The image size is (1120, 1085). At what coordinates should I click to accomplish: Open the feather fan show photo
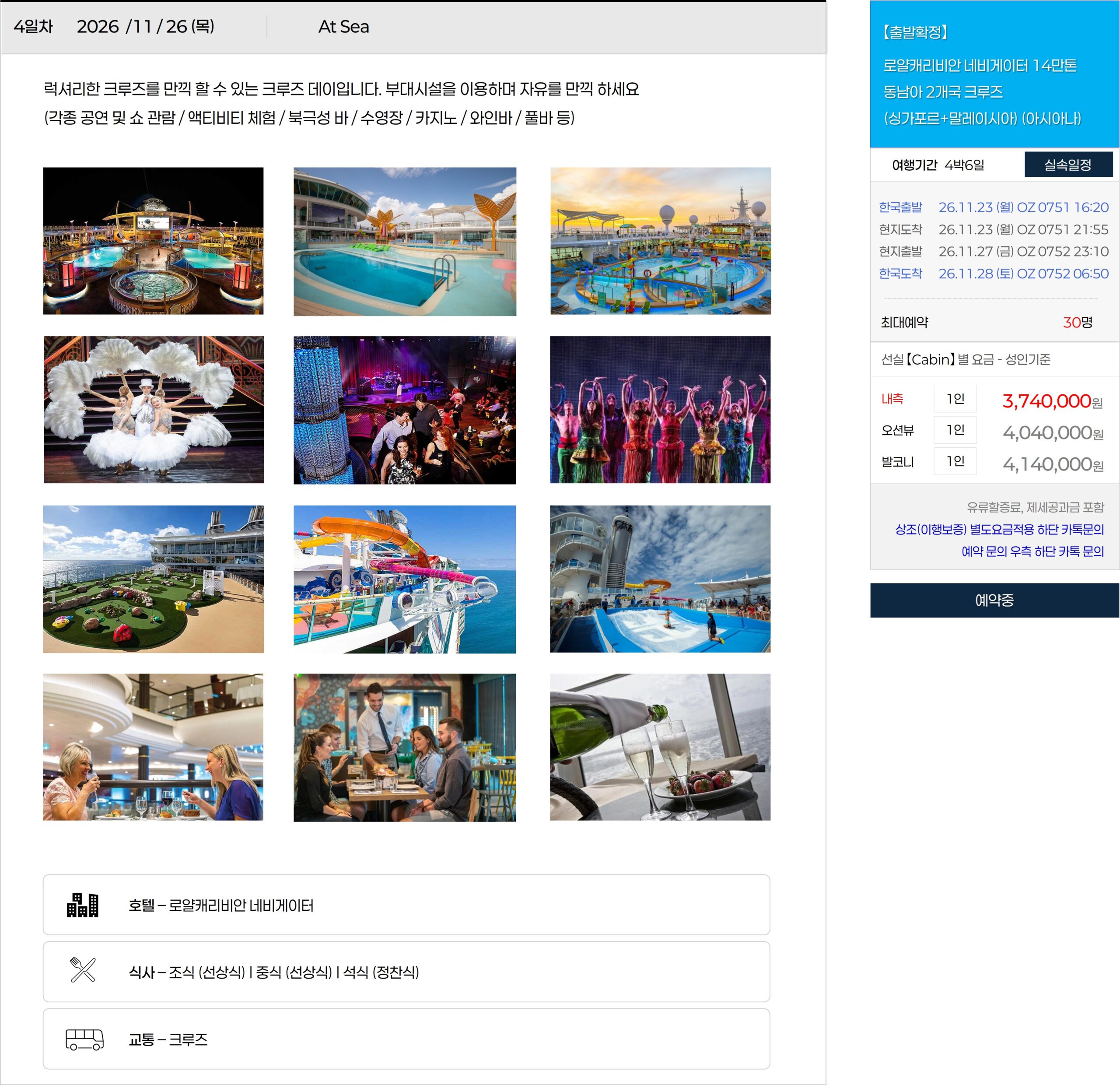(x=154, y=410)
